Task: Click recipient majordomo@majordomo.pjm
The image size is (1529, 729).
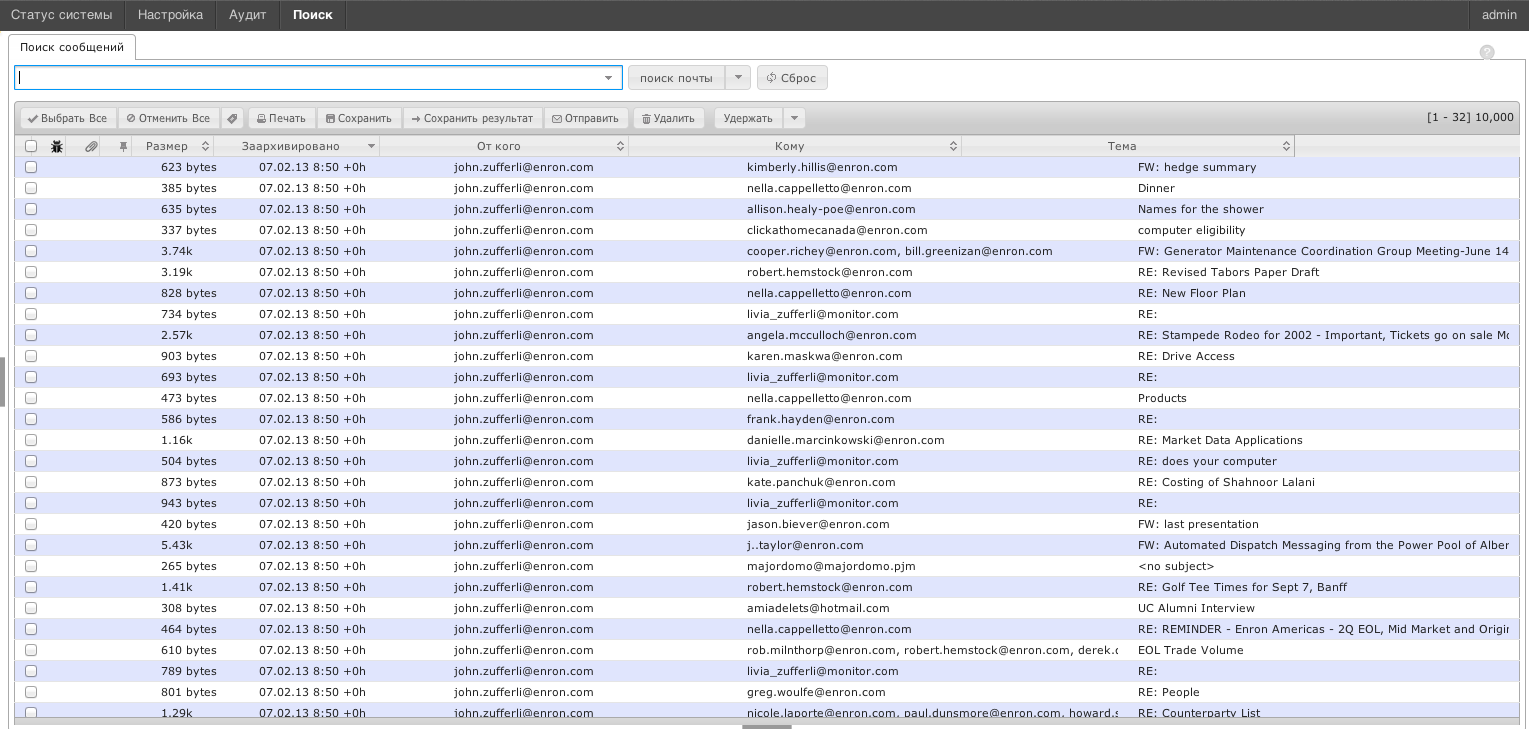Action: [x=831, y=566]
